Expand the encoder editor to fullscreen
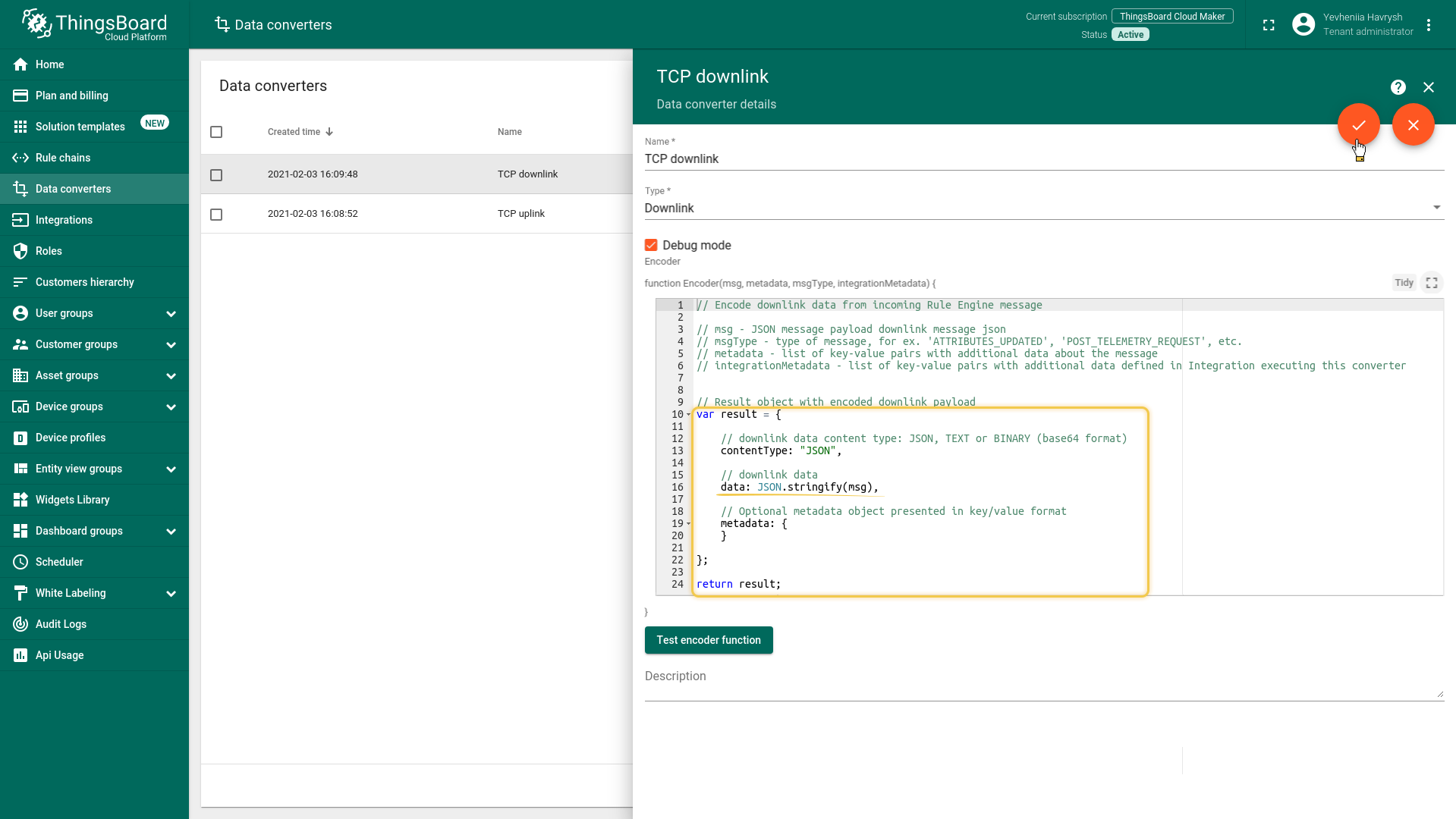 [1431, 283]
